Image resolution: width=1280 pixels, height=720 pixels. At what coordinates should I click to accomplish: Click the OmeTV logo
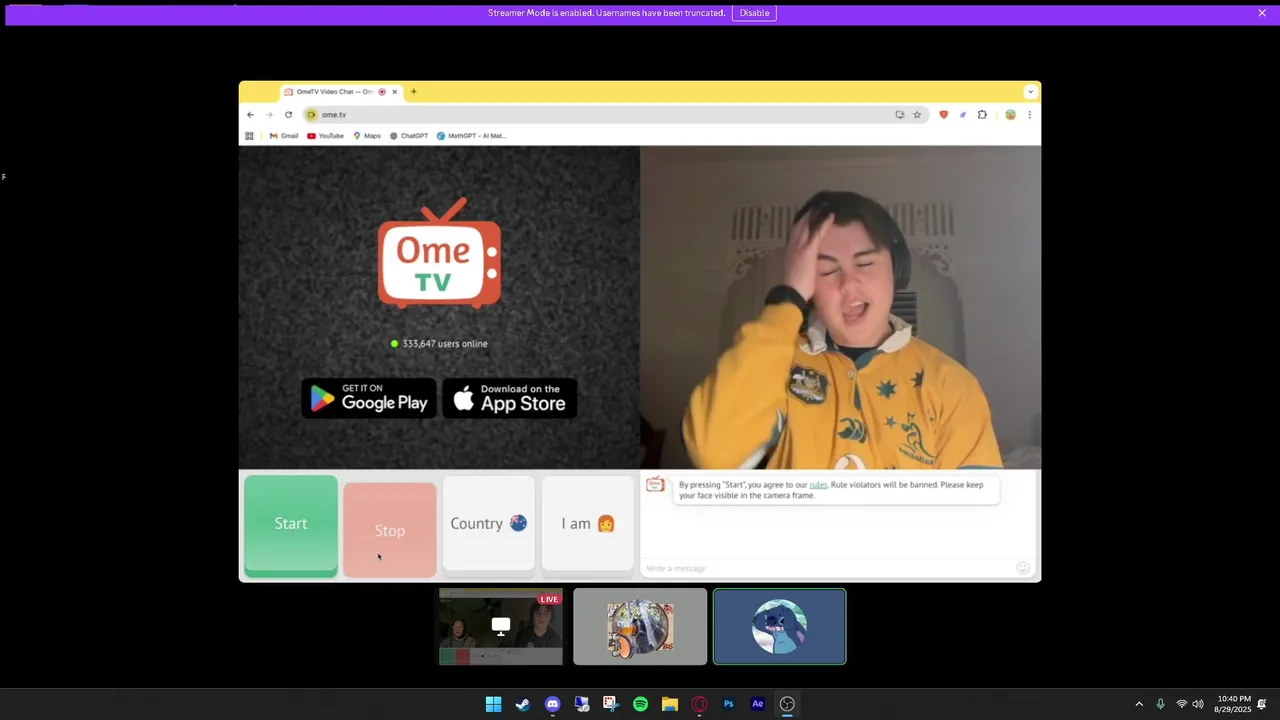click(x=439, y=254)
